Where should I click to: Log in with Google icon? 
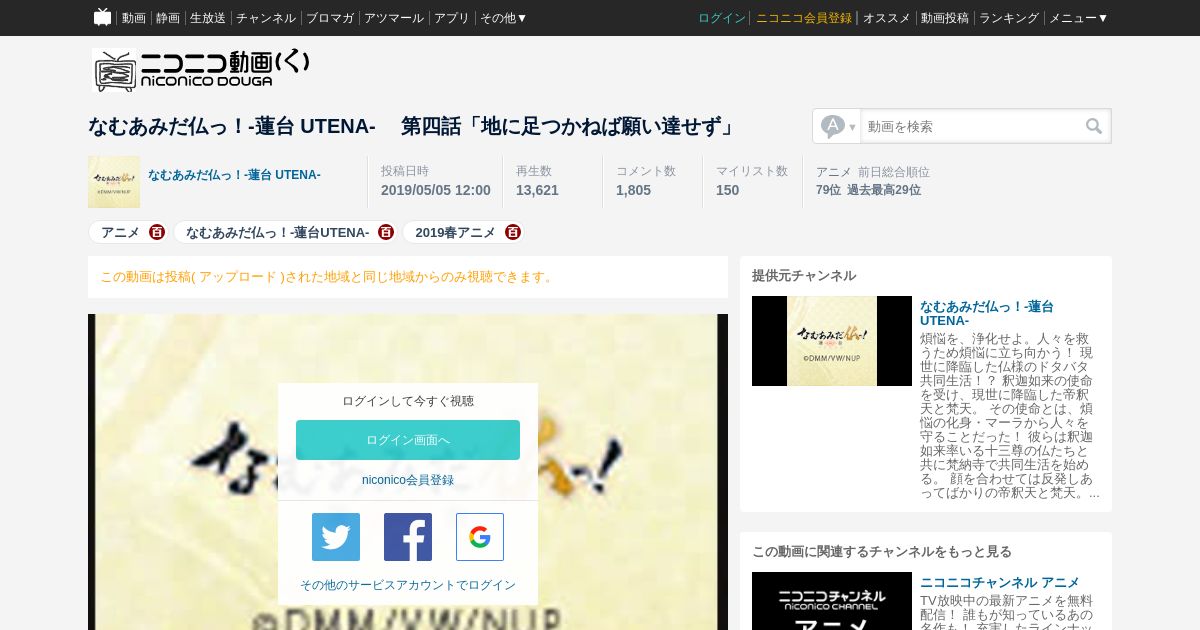[x=480, y=537]
